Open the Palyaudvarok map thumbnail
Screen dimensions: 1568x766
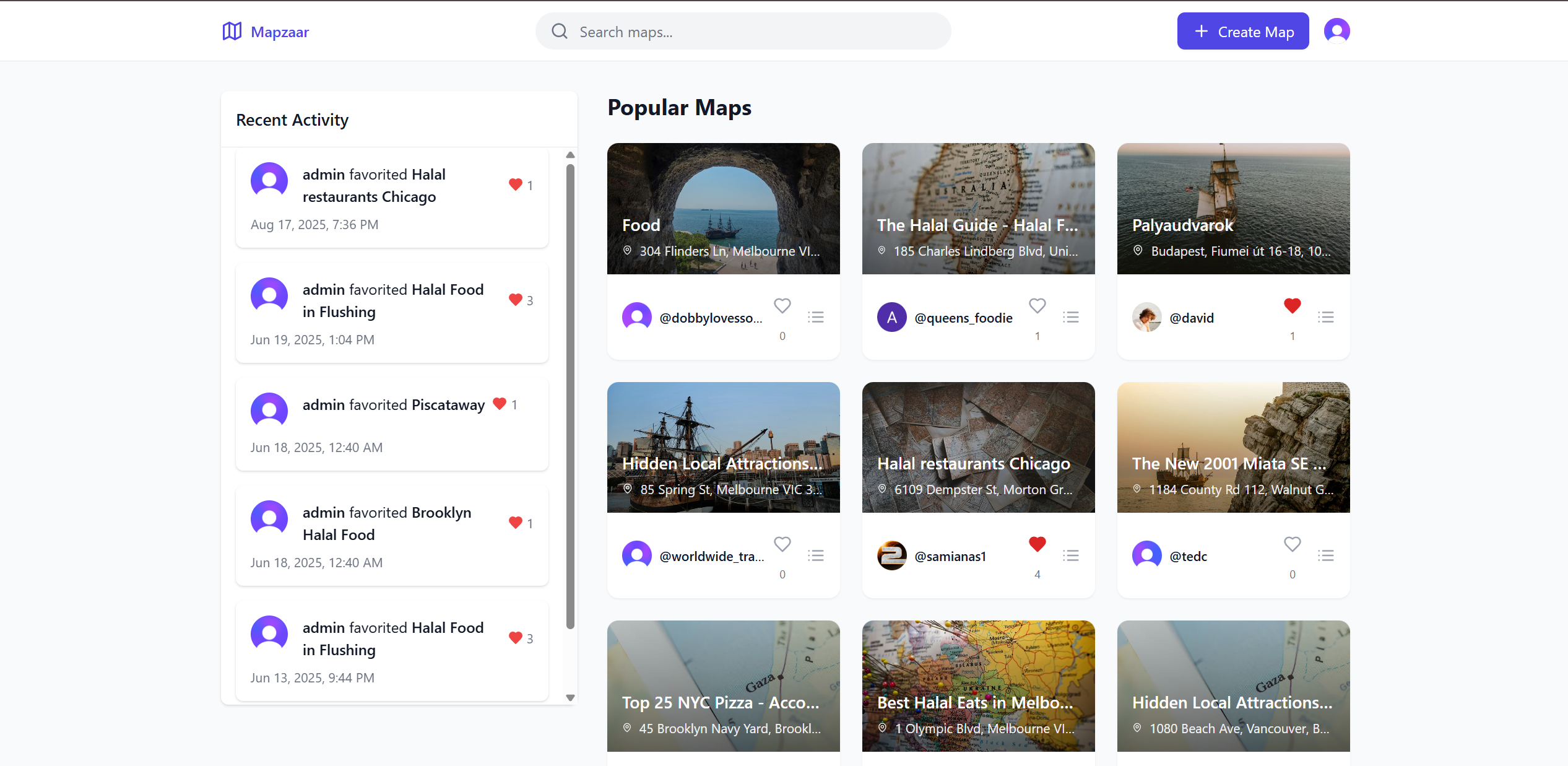click(x=1234, y=209)
